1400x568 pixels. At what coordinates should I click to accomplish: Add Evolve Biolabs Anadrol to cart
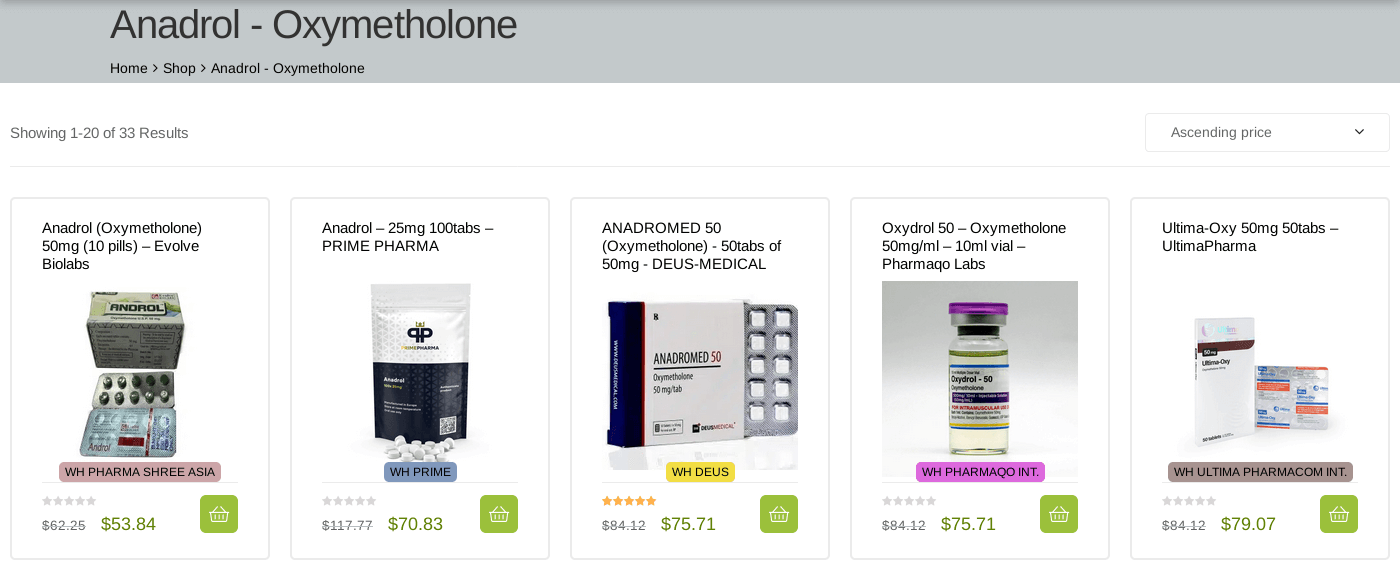pos(219,514)
